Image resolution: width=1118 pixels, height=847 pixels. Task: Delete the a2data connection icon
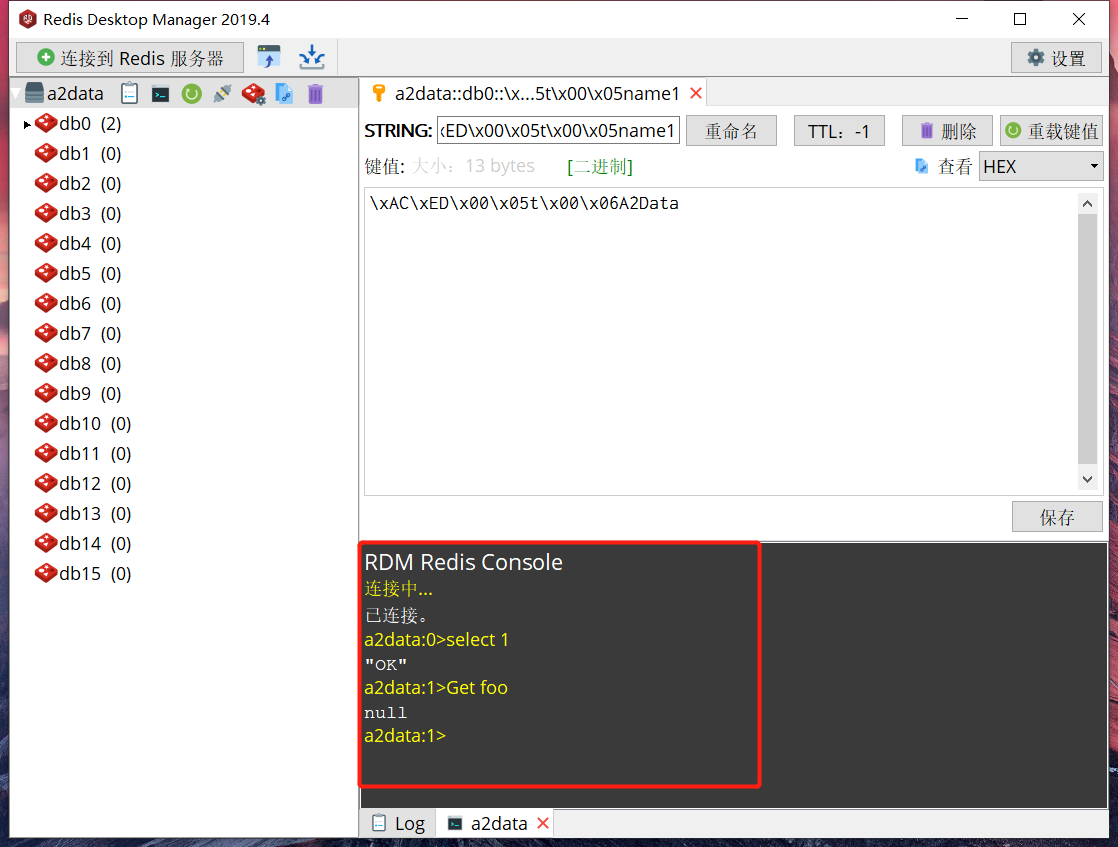pos(315,94)
